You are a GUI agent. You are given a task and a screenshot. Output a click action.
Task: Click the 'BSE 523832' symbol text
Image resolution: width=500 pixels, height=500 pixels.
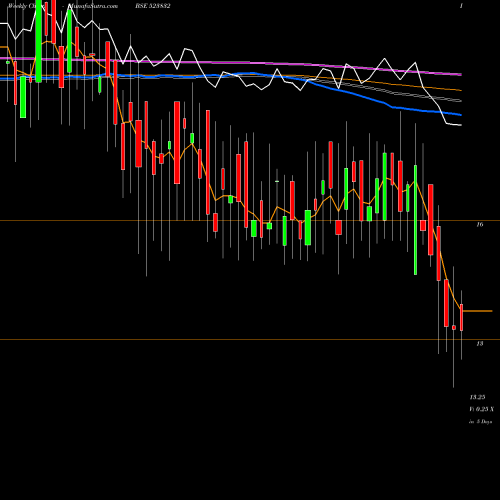point(154,6)
